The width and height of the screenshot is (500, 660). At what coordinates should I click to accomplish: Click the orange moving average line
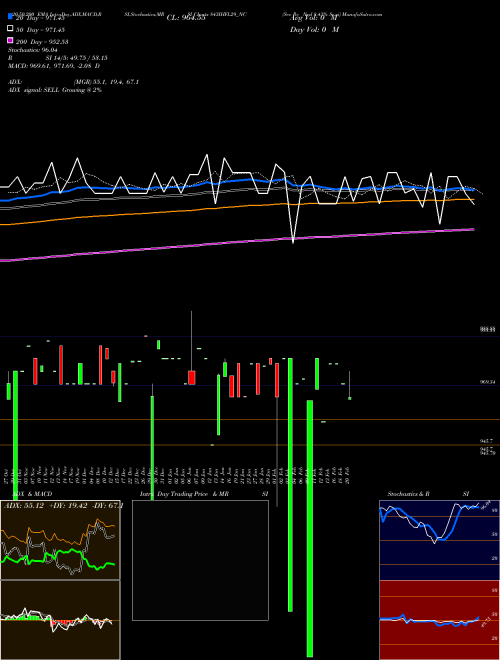tap(236, 206)
